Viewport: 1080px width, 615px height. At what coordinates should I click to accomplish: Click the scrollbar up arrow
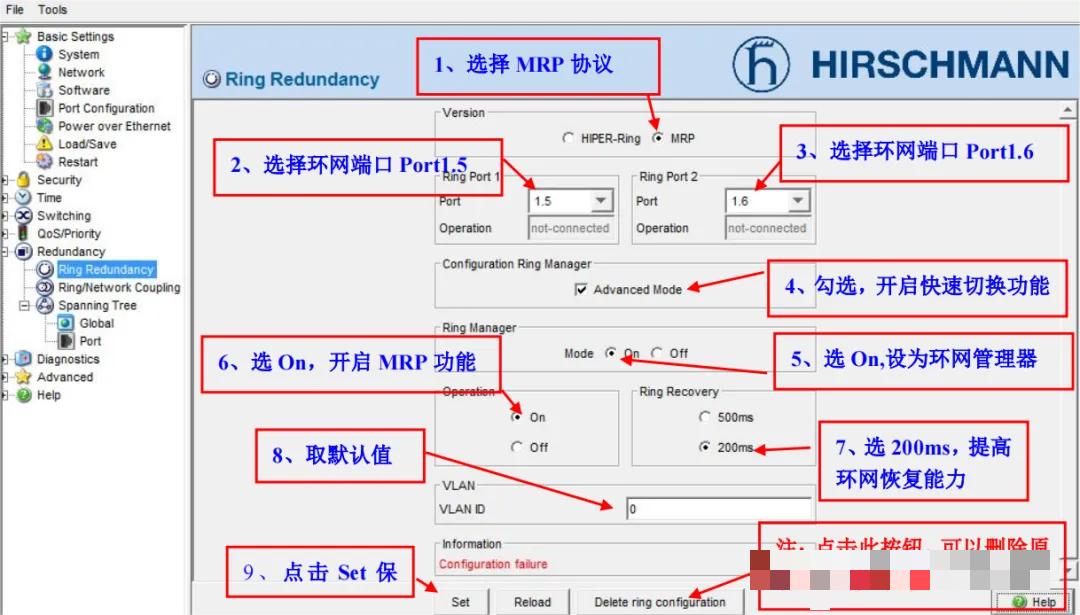coord(1067,110)
